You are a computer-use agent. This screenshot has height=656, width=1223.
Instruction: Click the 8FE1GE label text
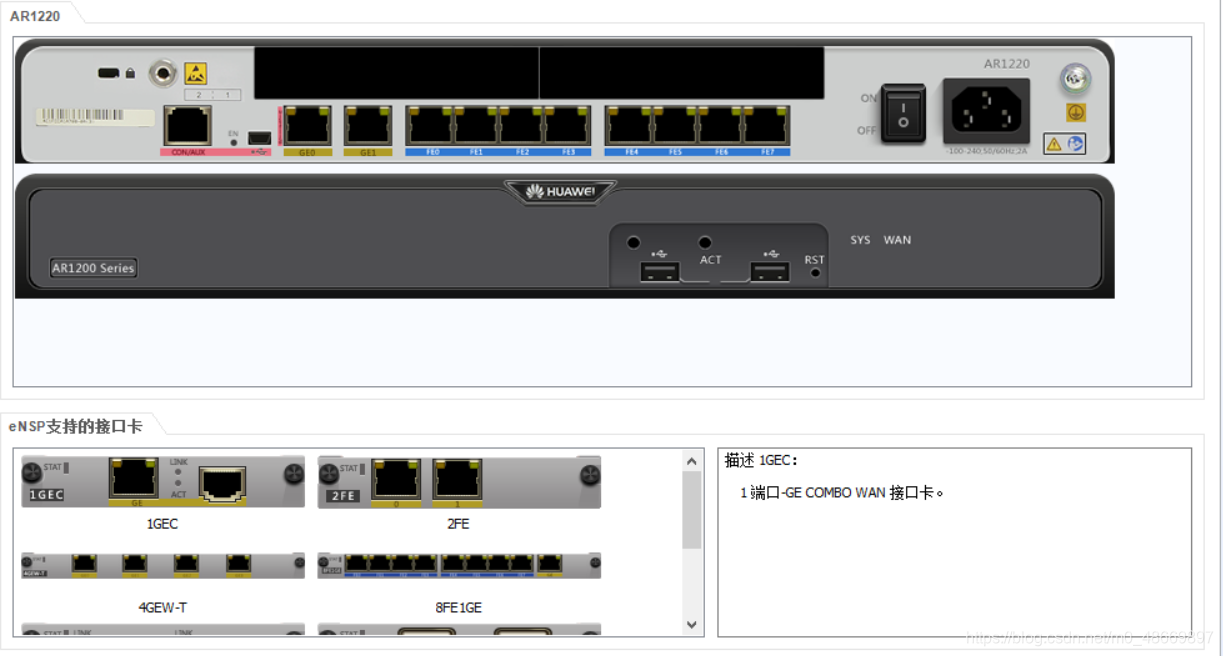point(458,607)
